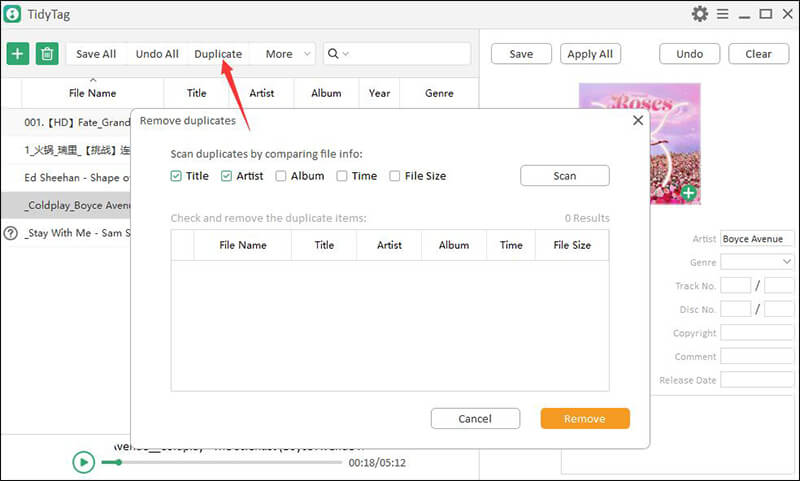
Task: Click the Undo button in tag panel
Action: pyautogui.click(x=689, y=54)
